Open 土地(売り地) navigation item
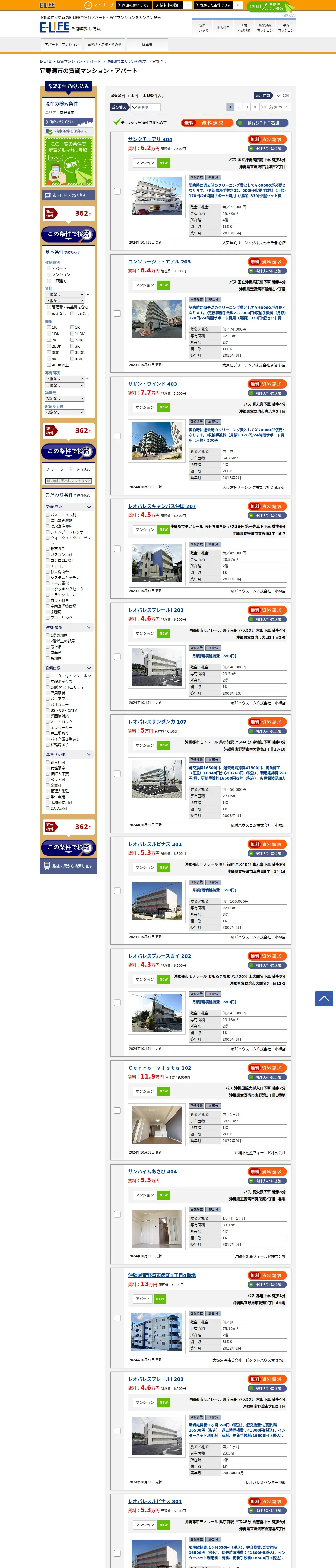This screenshot has height=1568, width=336. 244,27
